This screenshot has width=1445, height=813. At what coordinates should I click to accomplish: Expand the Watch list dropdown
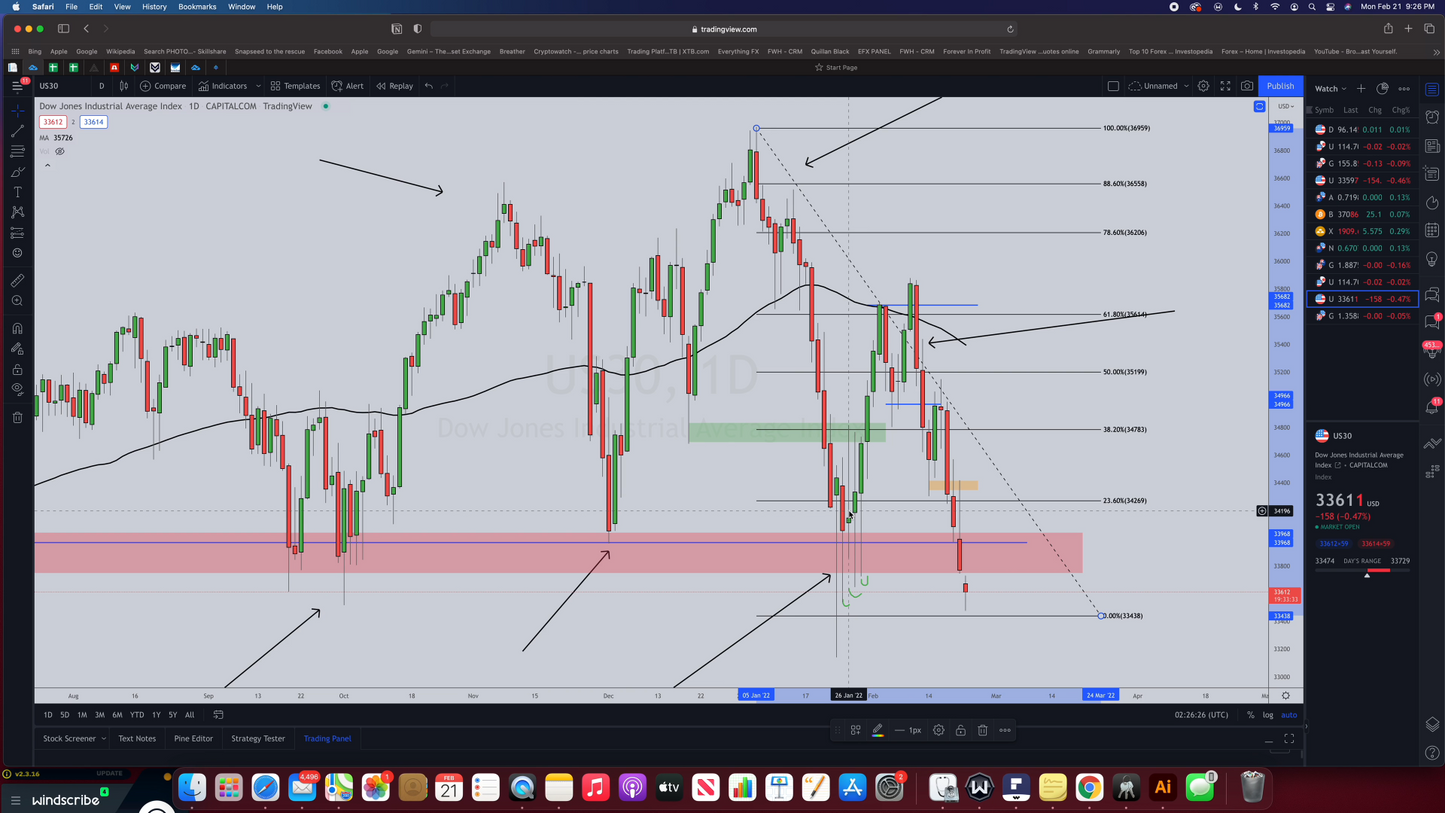click(1331, 89)
